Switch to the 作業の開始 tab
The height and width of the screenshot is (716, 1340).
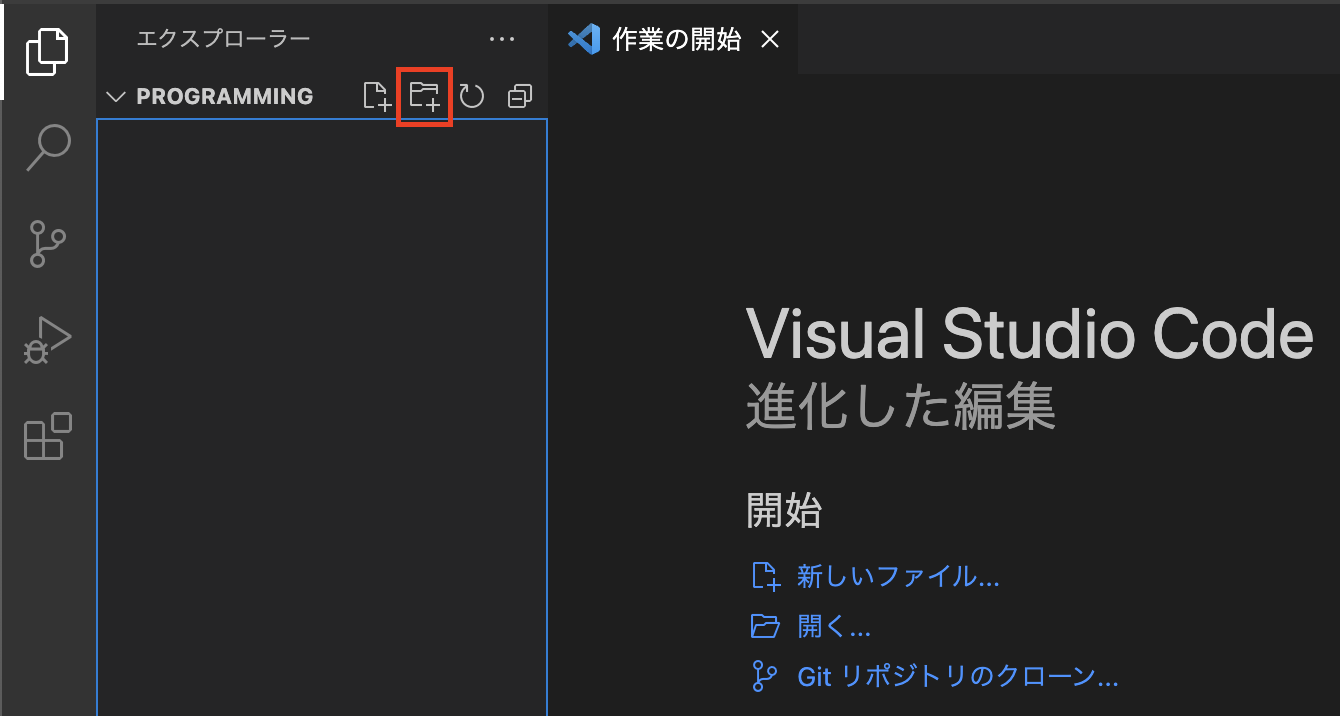674,39
